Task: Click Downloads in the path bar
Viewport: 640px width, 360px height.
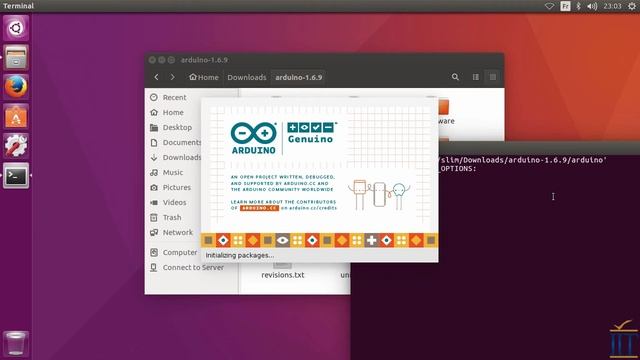Action: [247, 77]
